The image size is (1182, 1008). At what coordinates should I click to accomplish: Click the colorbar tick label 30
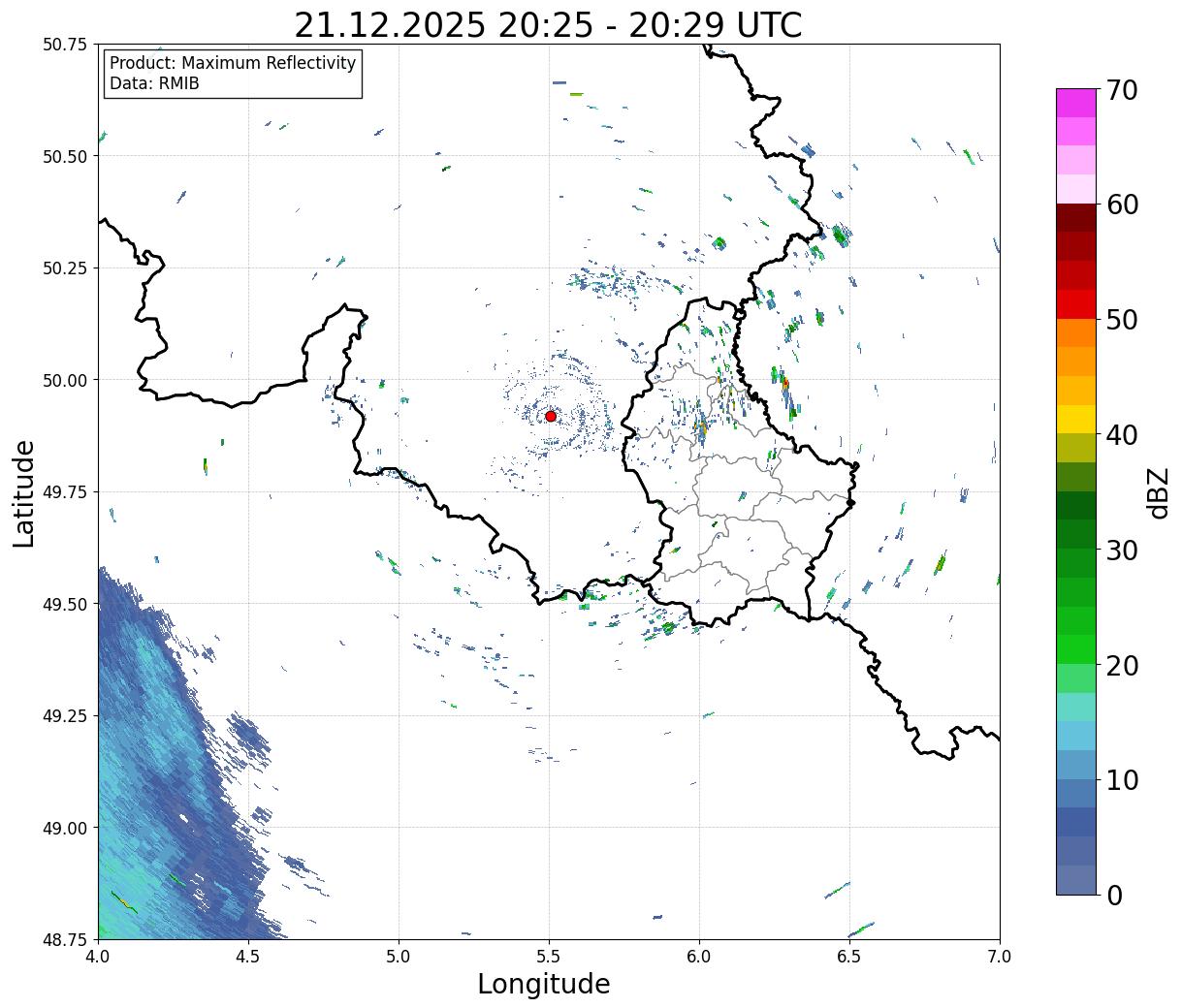click(x=1122, y=551)
